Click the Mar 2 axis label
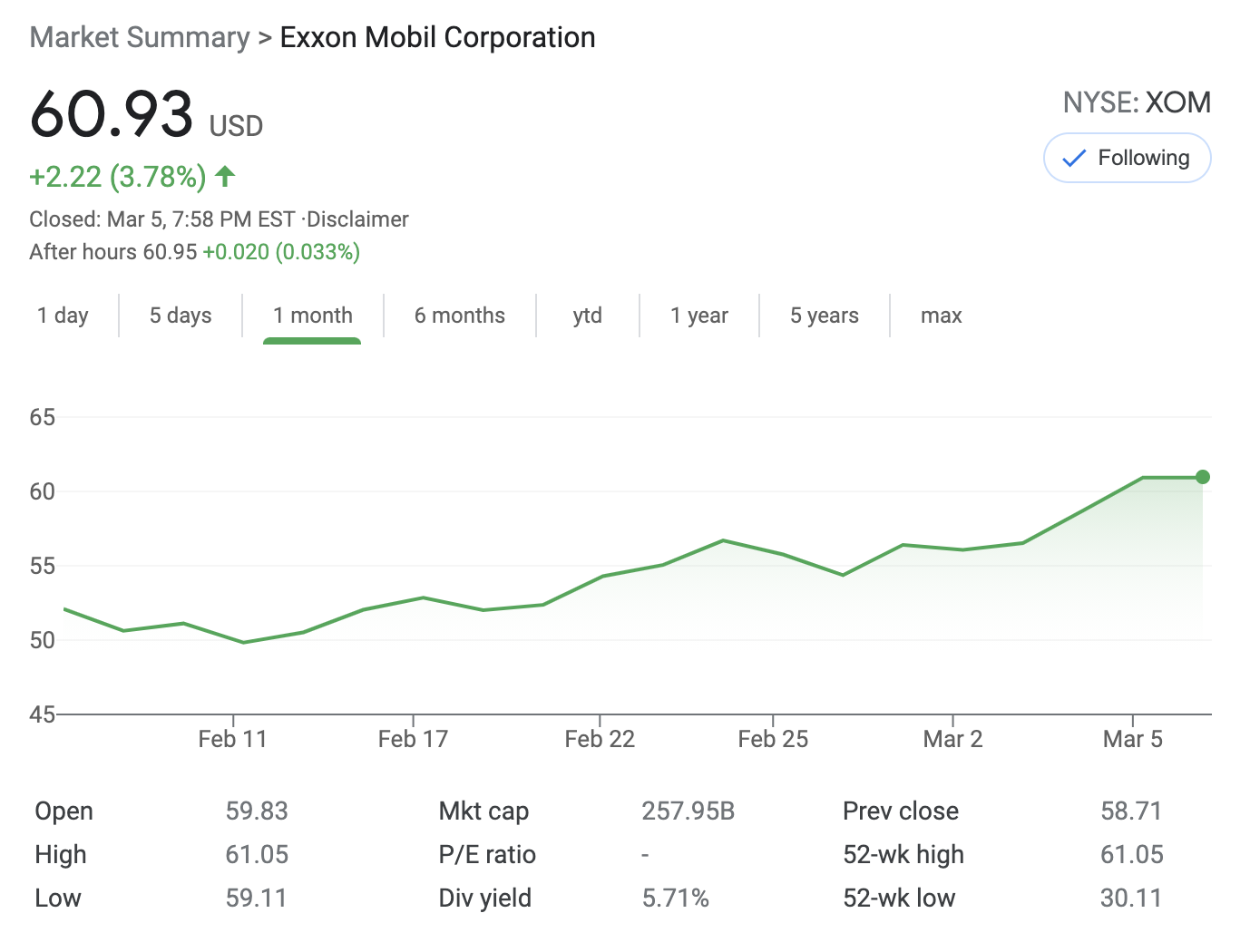 [952, 739]
